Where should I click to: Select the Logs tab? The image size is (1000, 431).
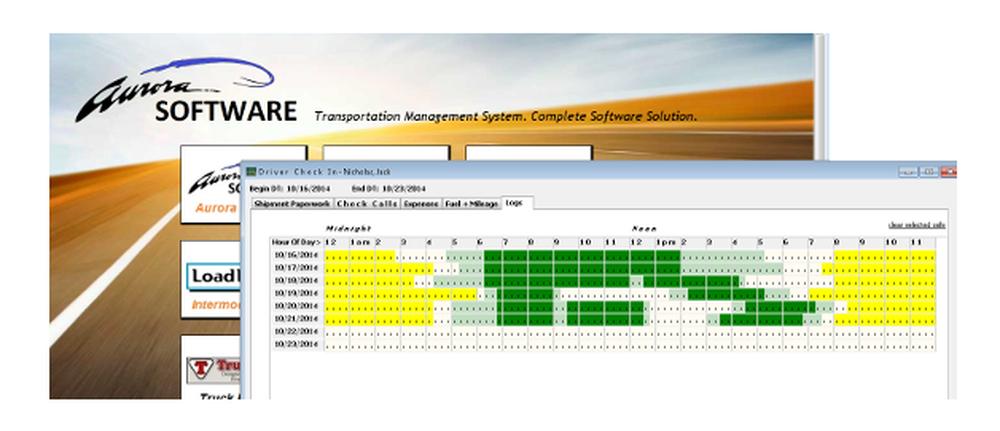coord(517,203)
